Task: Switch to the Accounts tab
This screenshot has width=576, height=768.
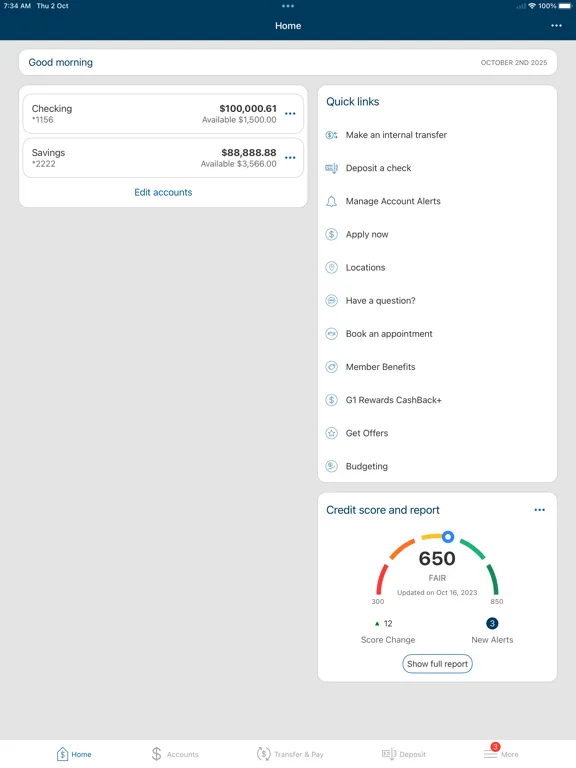Action: click(175, 754)
